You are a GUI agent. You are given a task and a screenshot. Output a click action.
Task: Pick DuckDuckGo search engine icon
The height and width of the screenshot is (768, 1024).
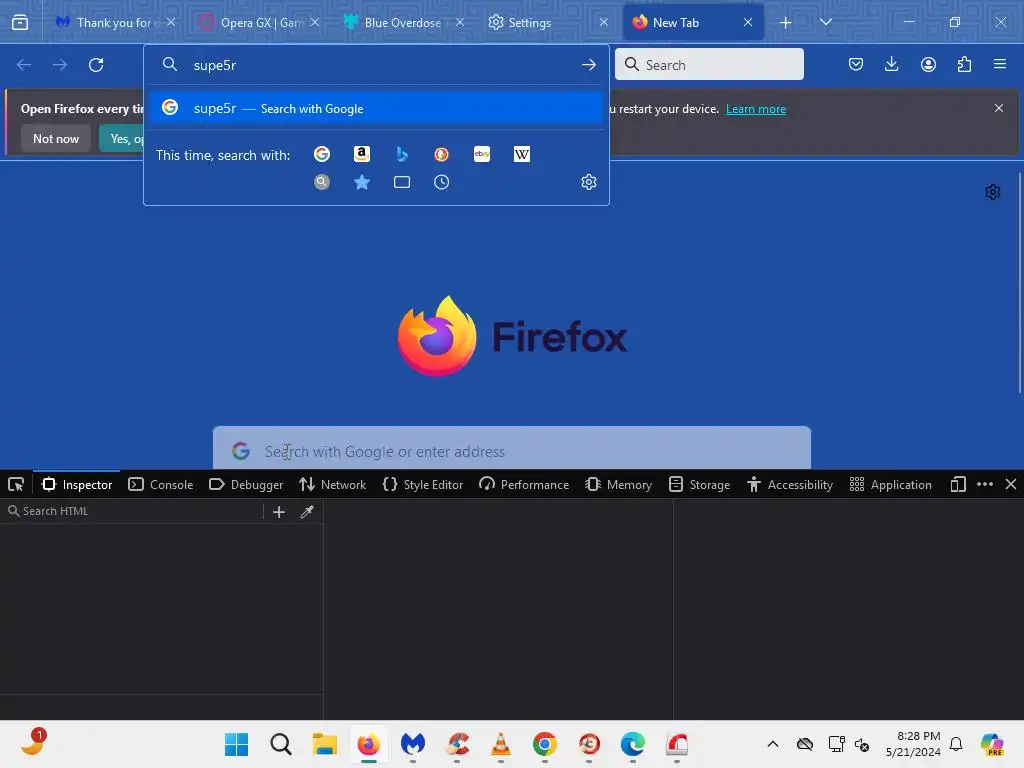click(x=441, y=154)
